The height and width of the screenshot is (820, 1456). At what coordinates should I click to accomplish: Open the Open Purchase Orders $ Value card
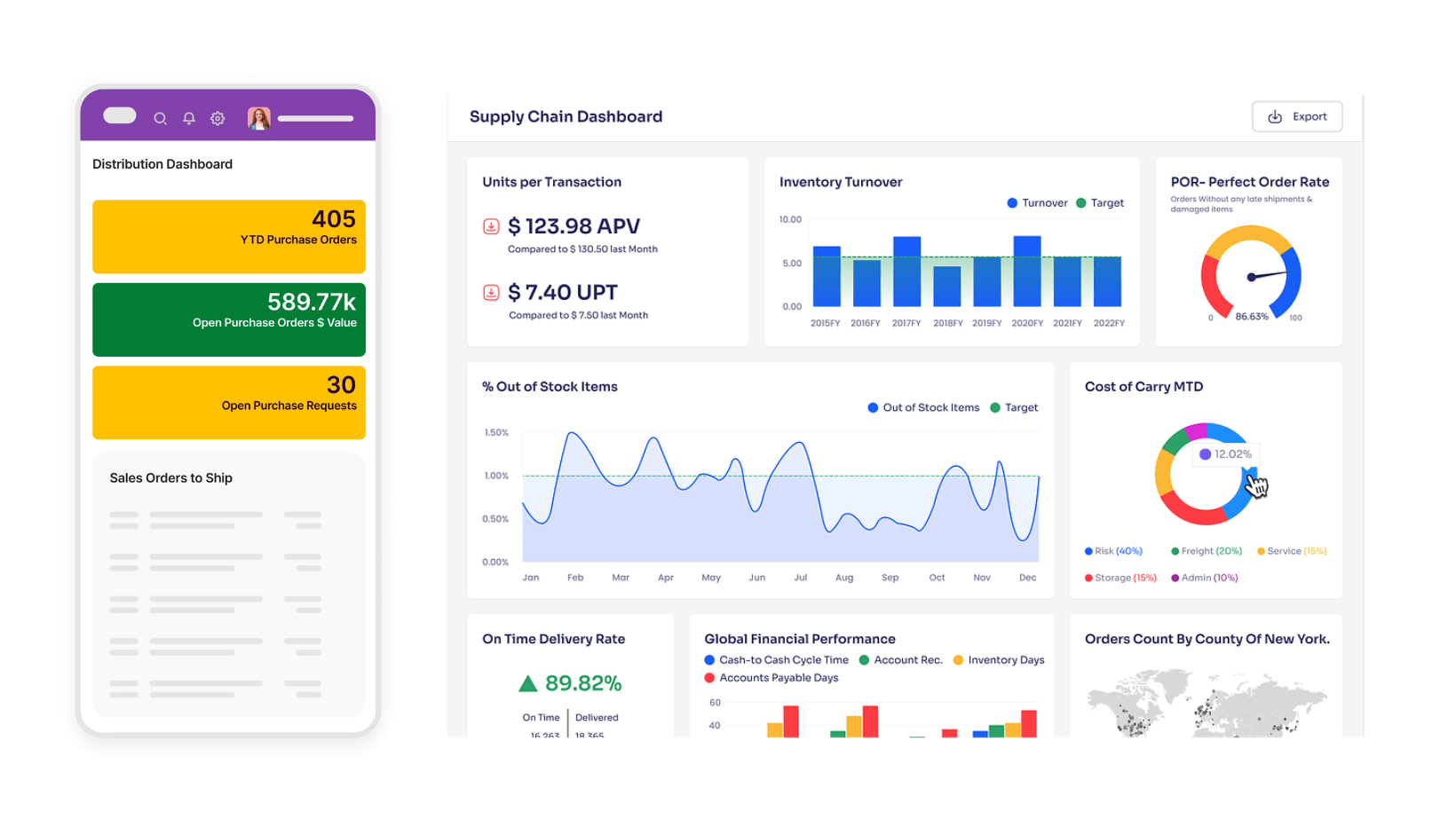[x=229, y=319]
